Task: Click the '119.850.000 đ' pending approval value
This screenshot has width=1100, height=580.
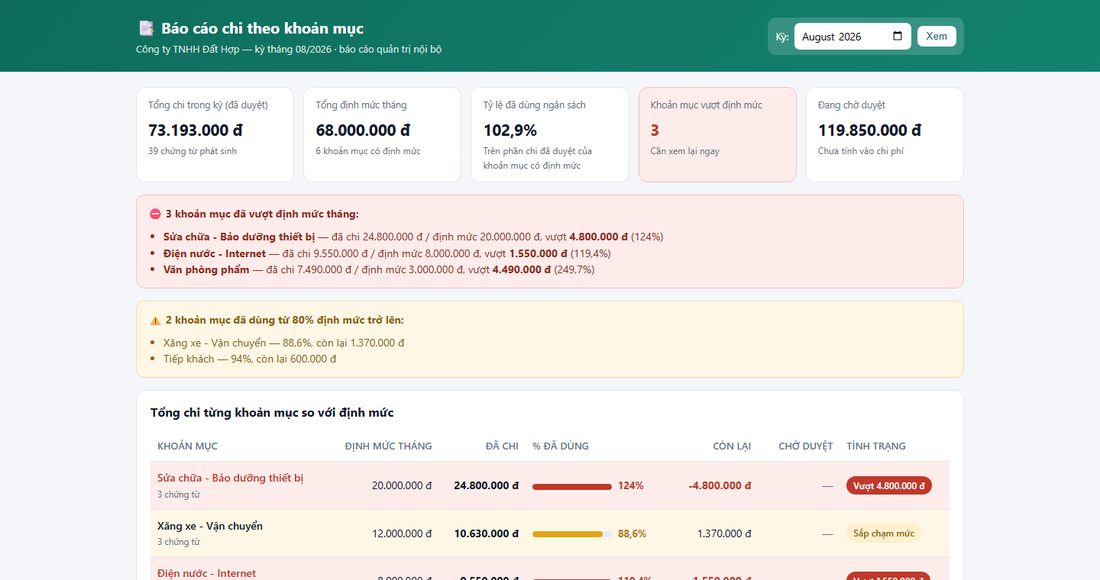Action: [x=870, y=130]
